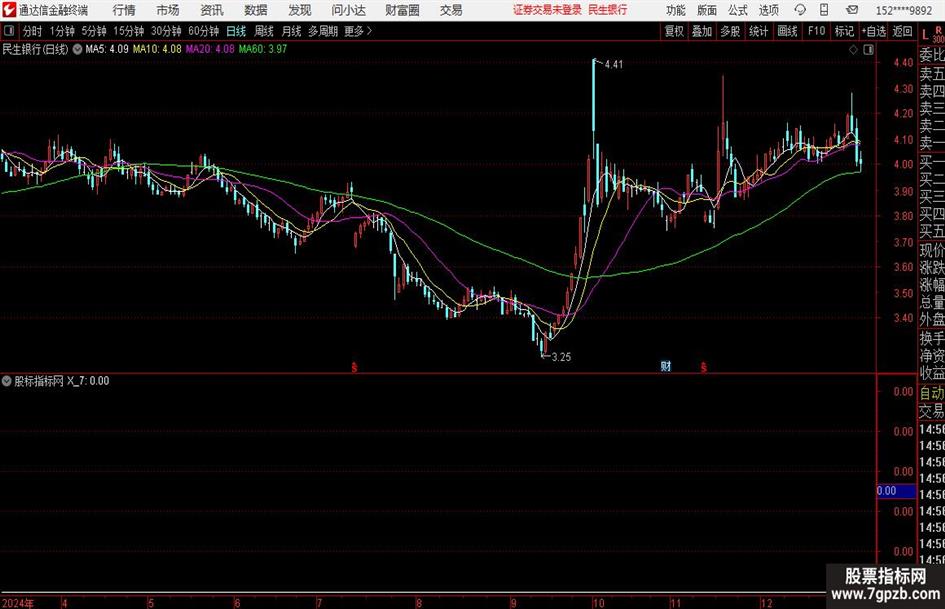Image resolution: width=945 pixels, height=609 pixels.
Task: Switch to the 60分钟 period tab
Action: click(204, 31)
